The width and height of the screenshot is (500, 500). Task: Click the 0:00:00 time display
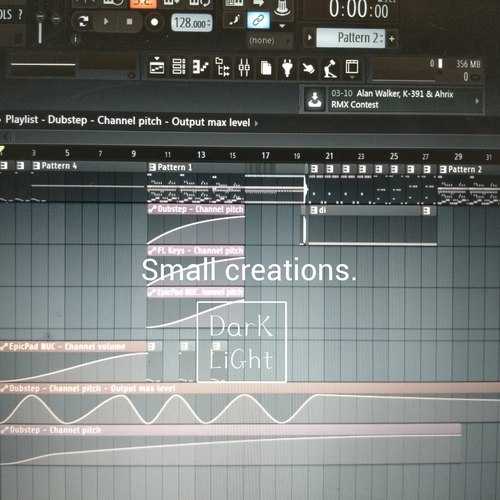pos(358,9)
